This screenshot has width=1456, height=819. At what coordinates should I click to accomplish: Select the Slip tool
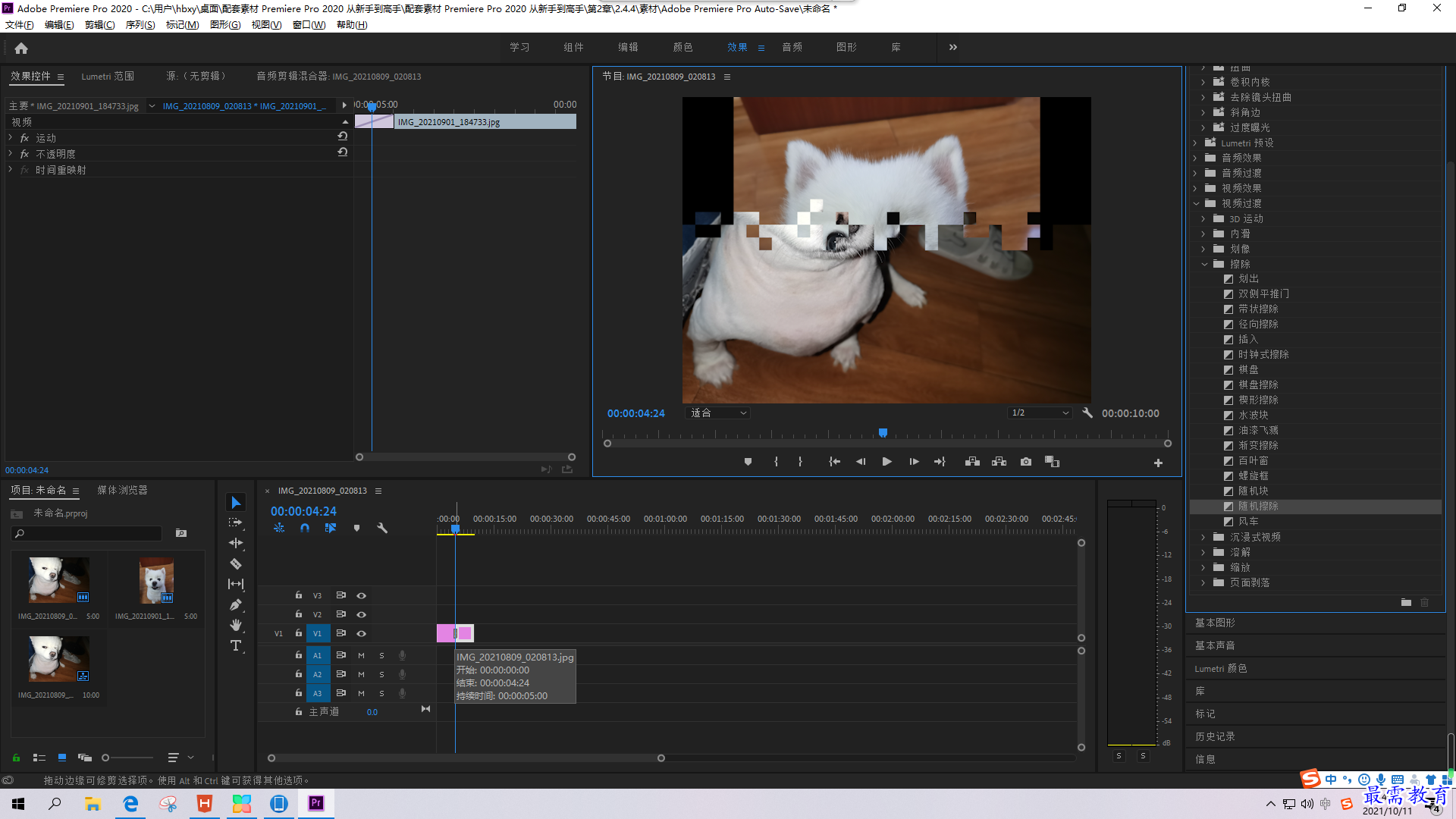[236, 584]
